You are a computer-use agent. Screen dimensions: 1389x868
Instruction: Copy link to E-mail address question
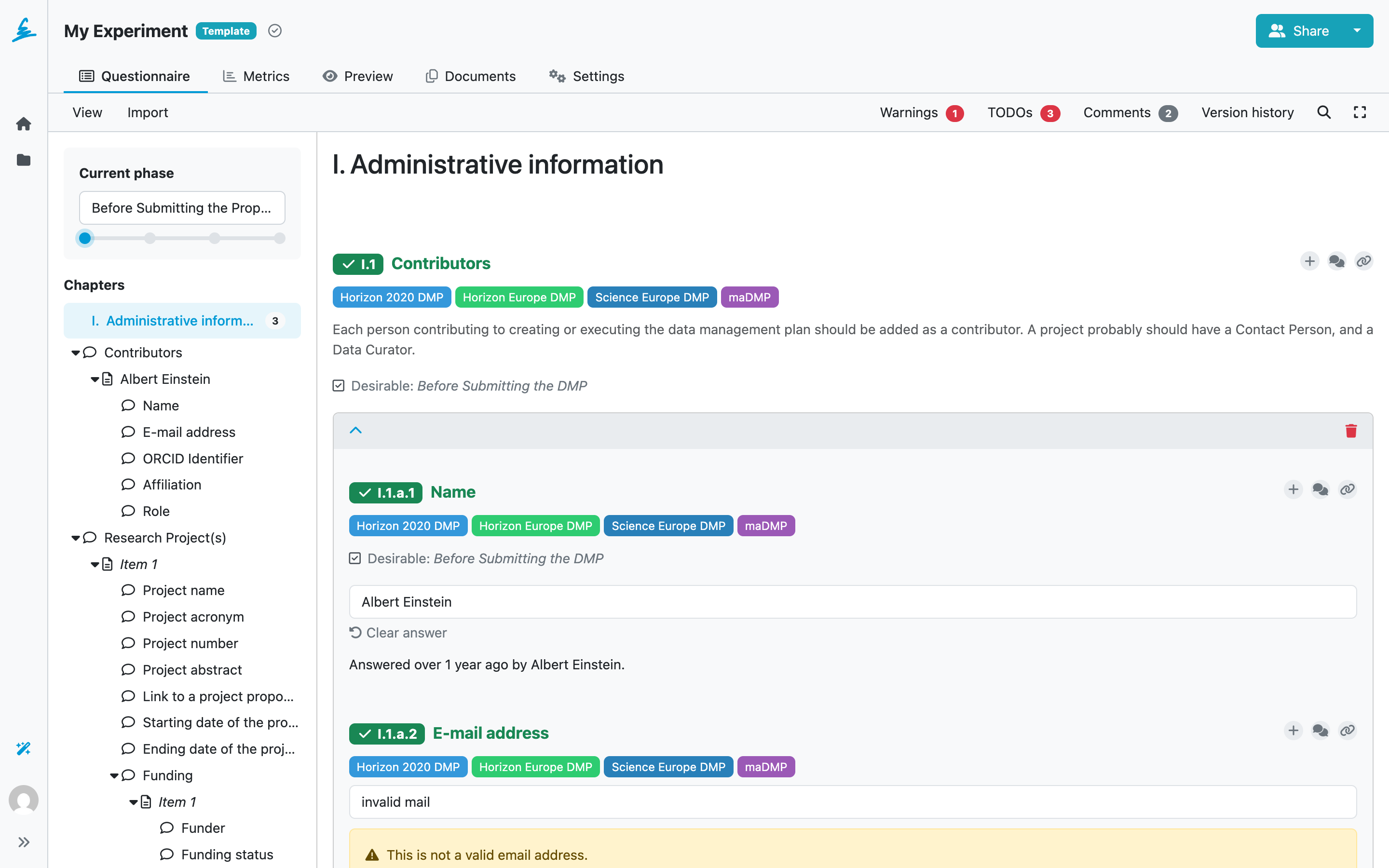pyautogui.click(x=1347, y=731)
